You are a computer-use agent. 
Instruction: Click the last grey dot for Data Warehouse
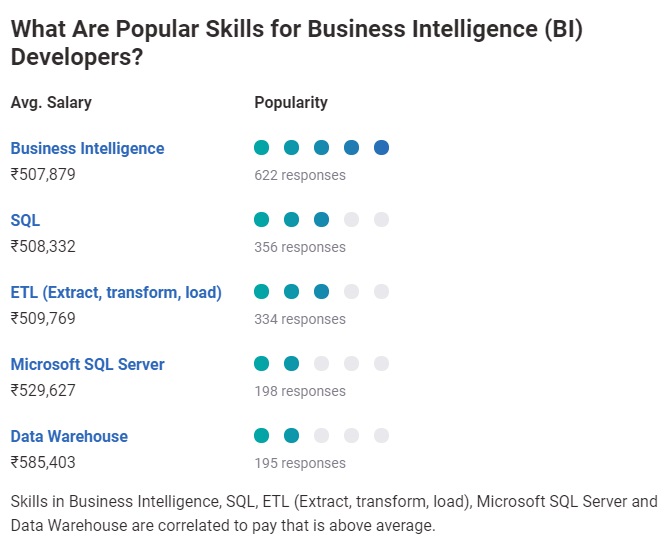(381, 436)
